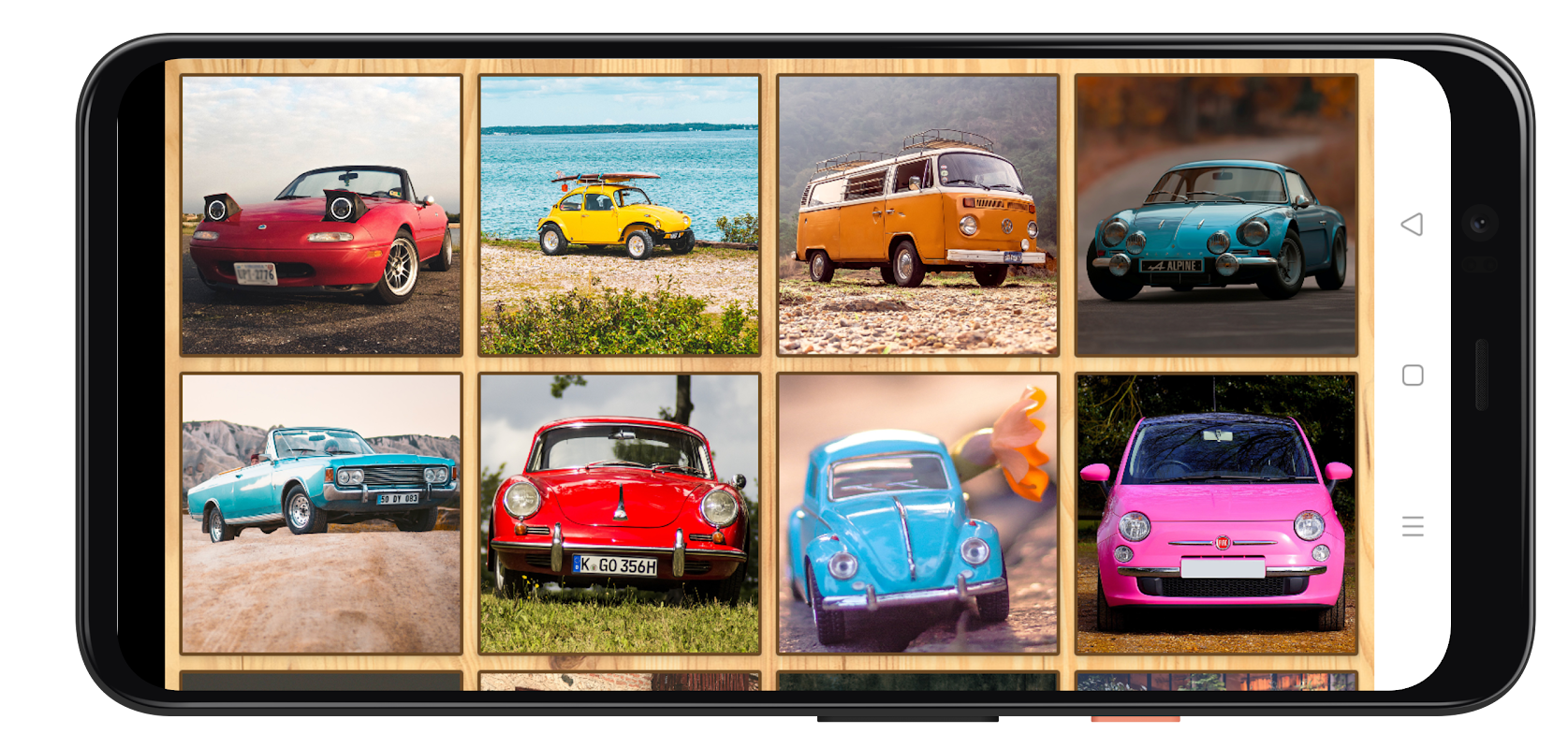The image size is (1568, 749).
Task: Choose the orange VW camper van image
Action: (917, 215)
